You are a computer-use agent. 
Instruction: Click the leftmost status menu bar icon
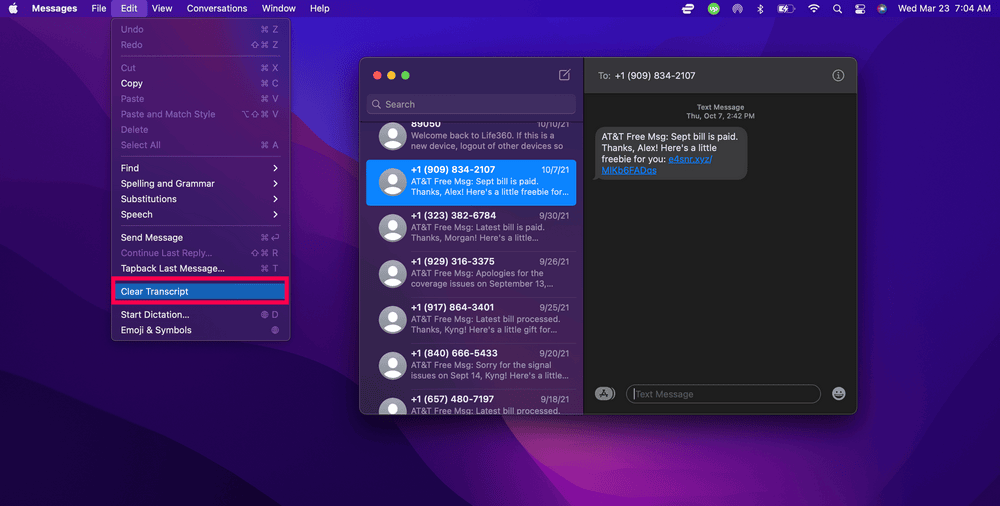coord(688,8)
